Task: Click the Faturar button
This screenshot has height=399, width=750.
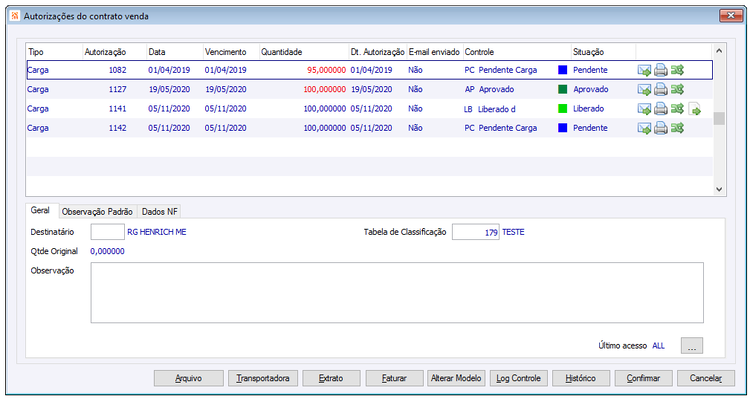Action: tap(394, 378)
